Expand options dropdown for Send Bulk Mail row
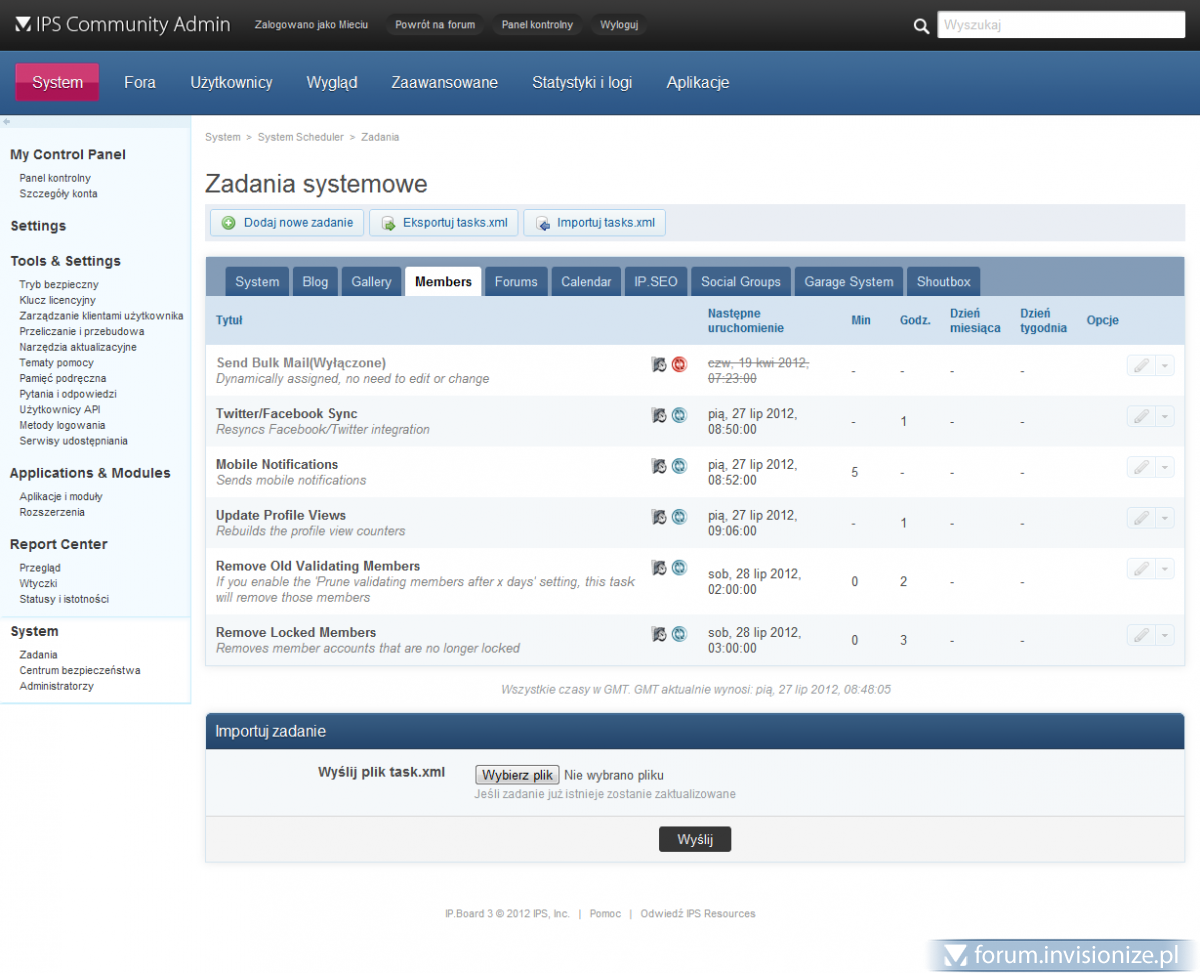 1164,366
